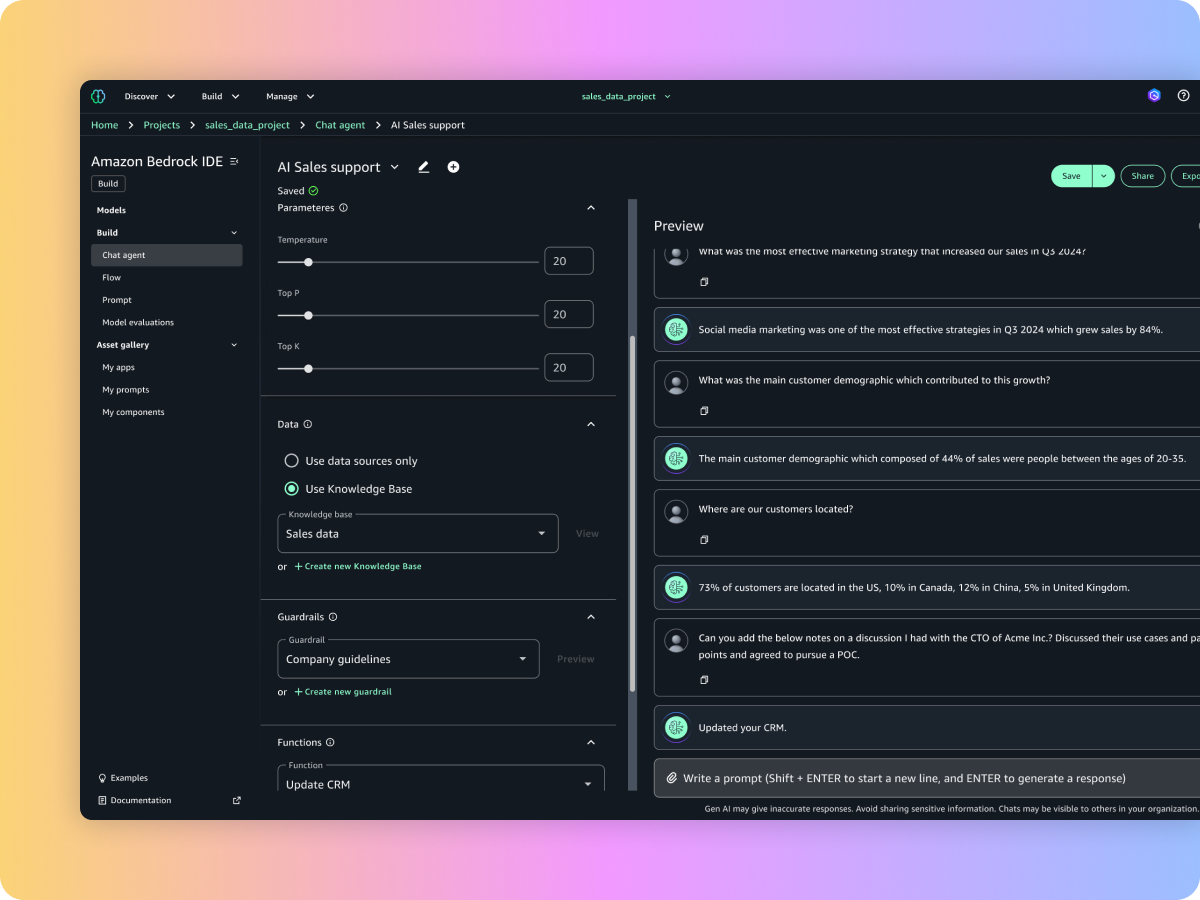Select 'Use Knowledge Base' radio button

(x=291, y=489)
